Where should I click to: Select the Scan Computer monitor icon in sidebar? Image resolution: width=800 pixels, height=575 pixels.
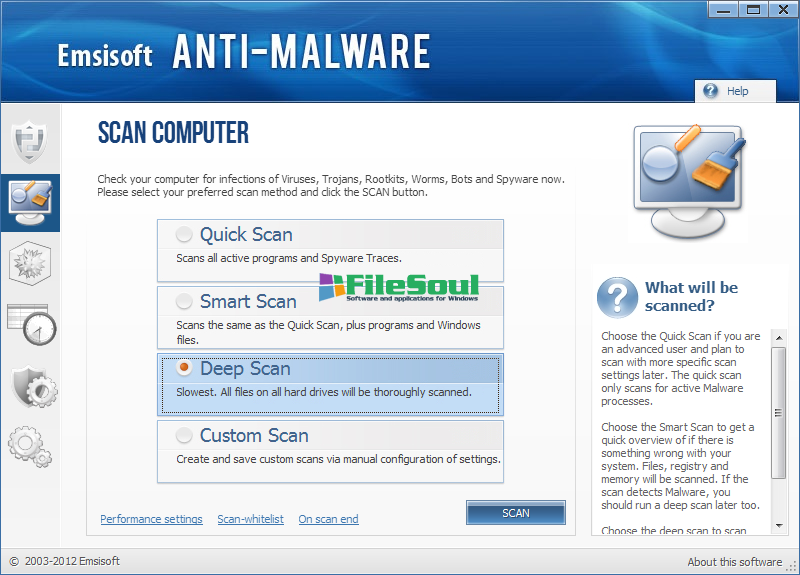pos(29,200)
